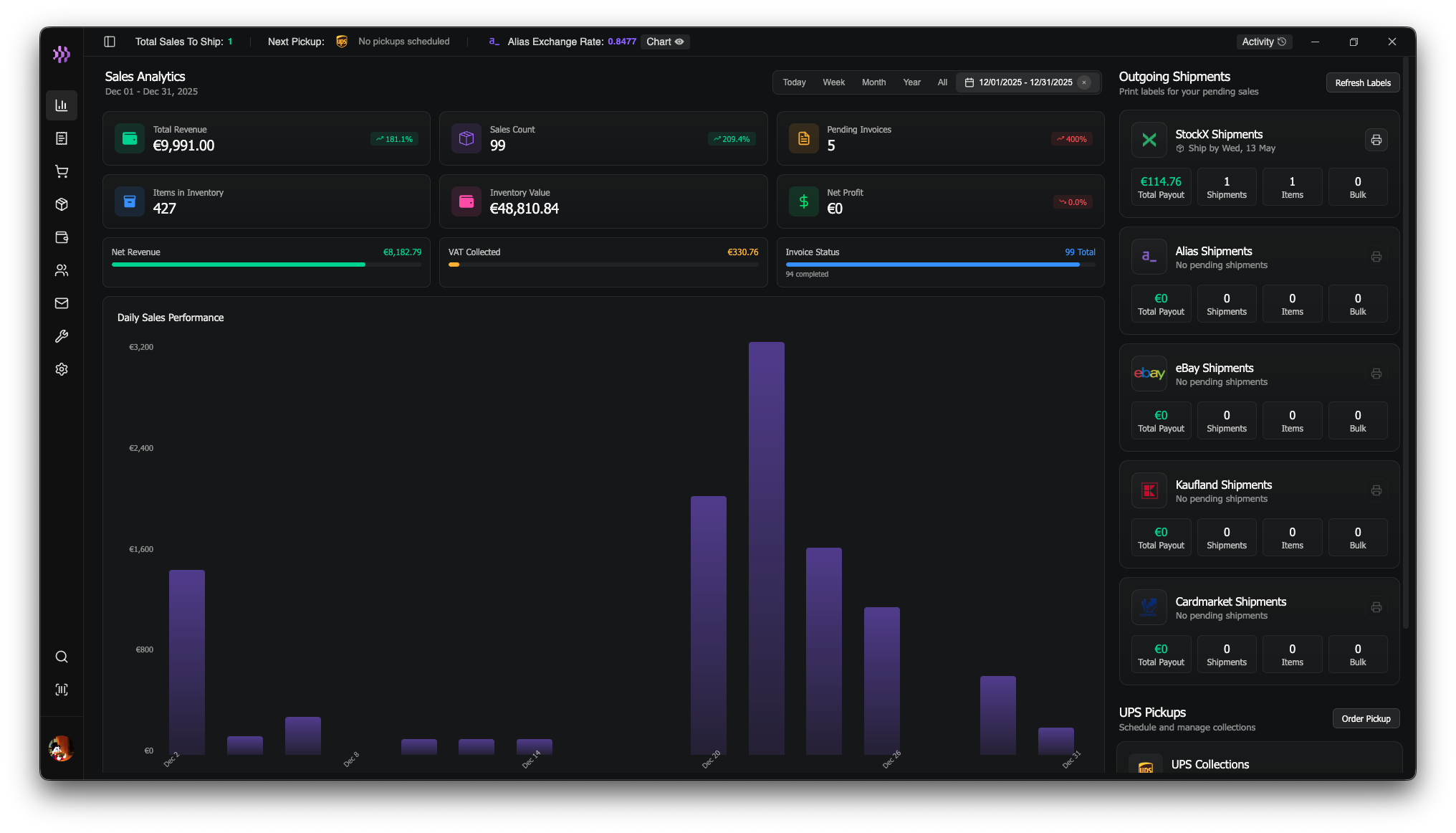Click the Alias Shipments printer icon

point(1376,257)
